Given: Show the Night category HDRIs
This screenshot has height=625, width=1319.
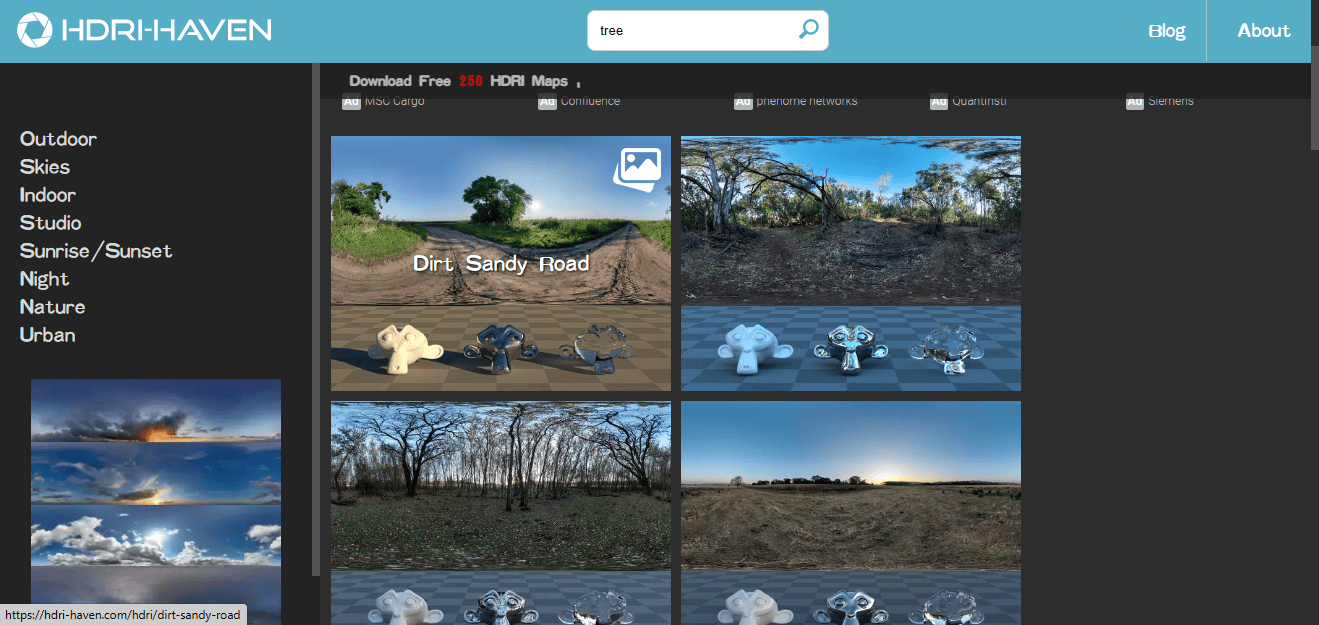Looking at the screenshot, I should (x=45, y=279).
